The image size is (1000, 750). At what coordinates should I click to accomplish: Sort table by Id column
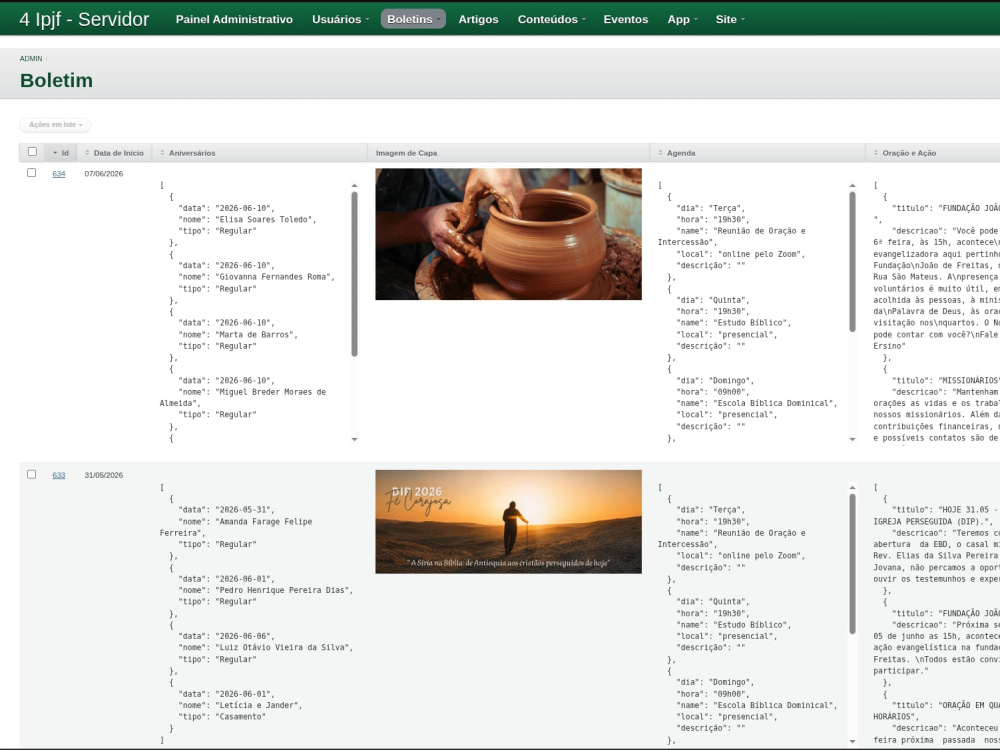pos(61,153)
